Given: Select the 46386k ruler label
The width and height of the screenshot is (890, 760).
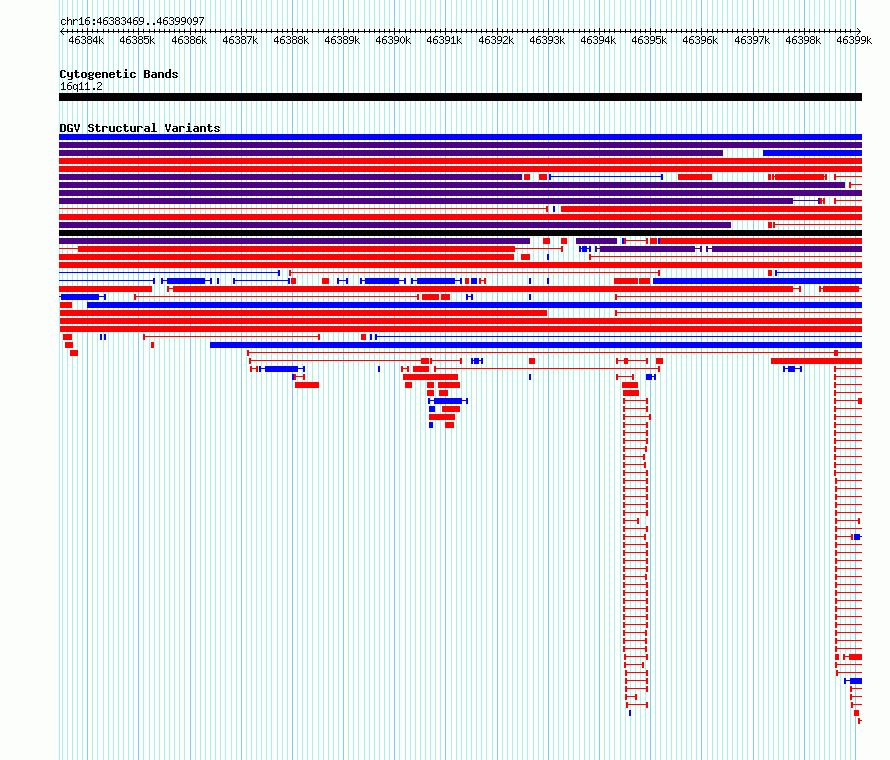Looking at the screenshot, I should (x=189, y=40).
